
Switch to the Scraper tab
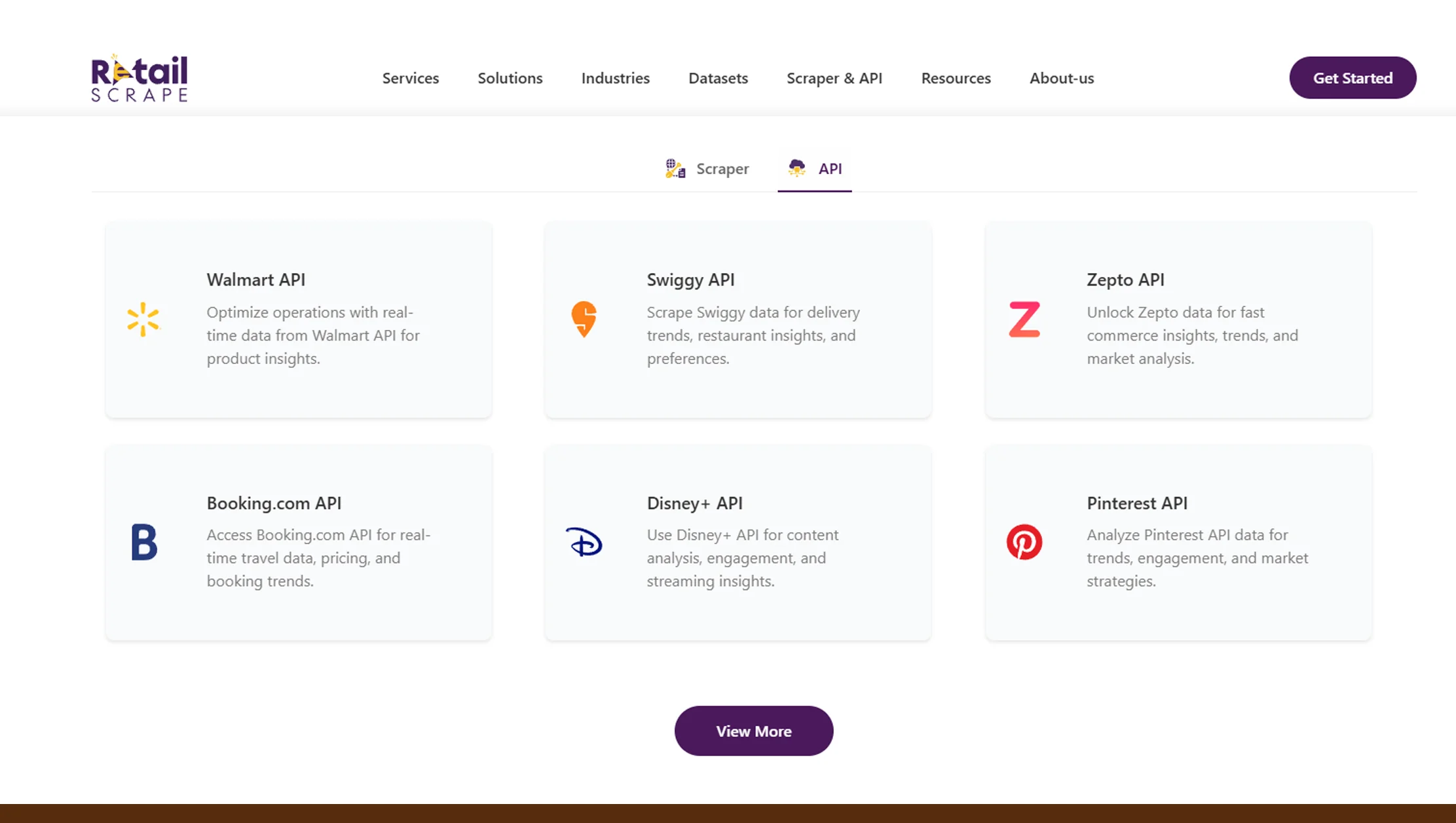click(x=722, y=168)
